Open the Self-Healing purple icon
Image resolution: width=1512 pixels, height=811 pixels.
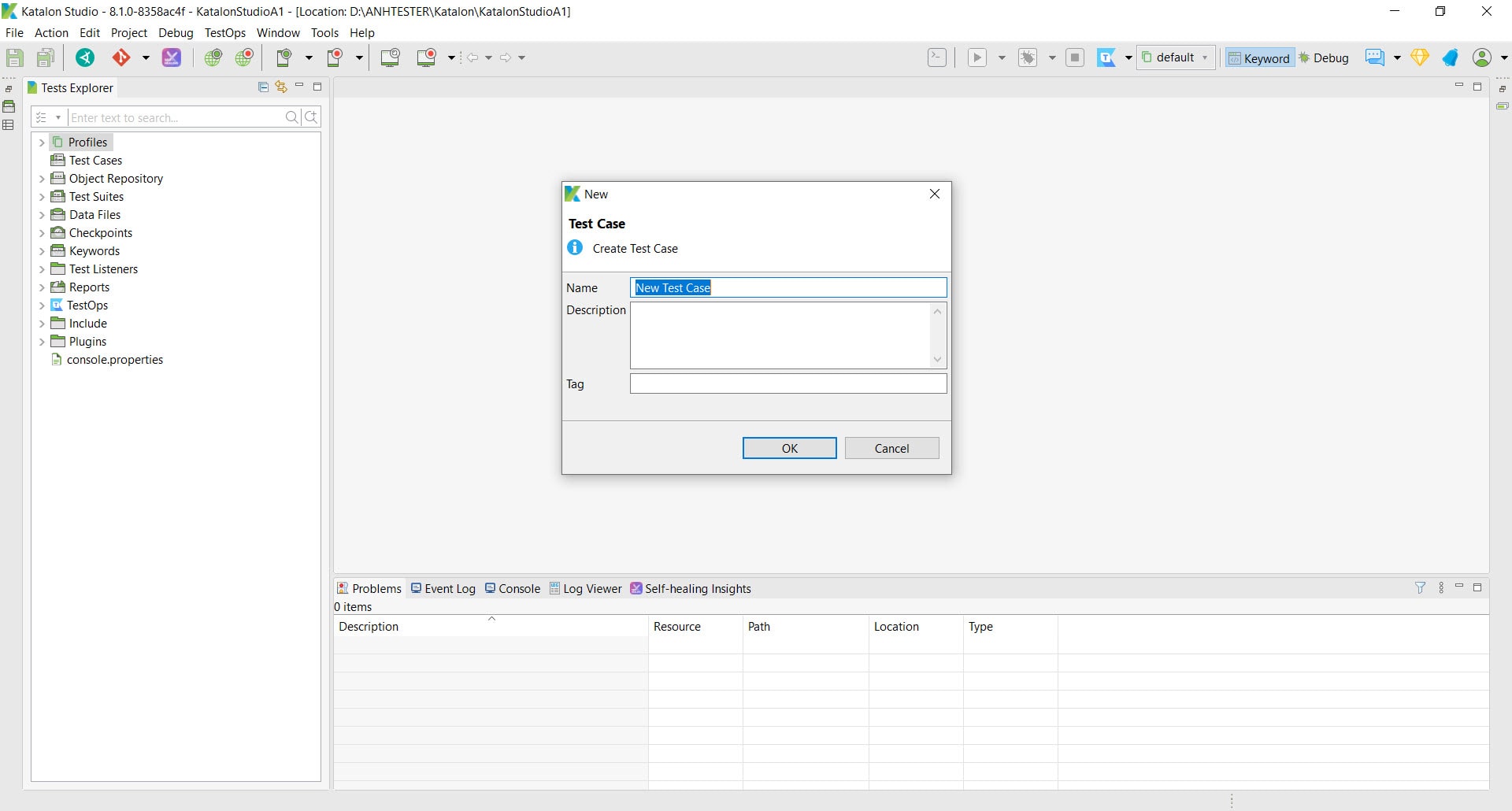pyautogui.click(x=172, y=57)
